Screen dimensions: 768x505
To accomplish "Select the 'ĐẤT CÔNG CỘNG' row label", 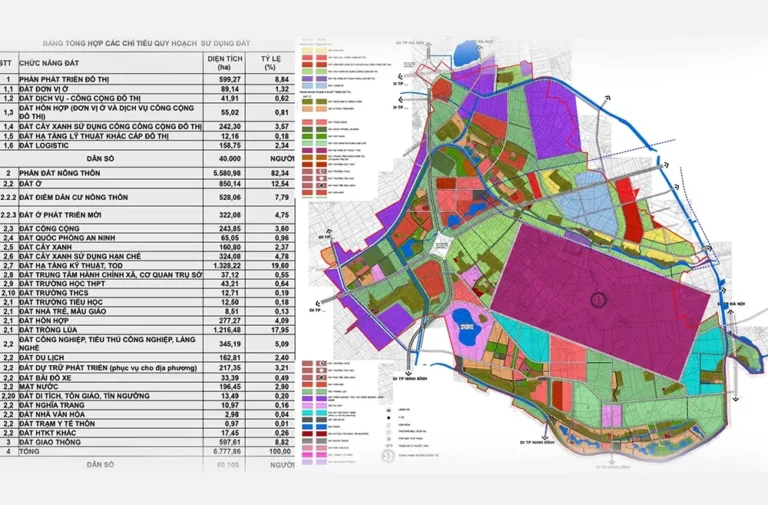I will [49, 229].
